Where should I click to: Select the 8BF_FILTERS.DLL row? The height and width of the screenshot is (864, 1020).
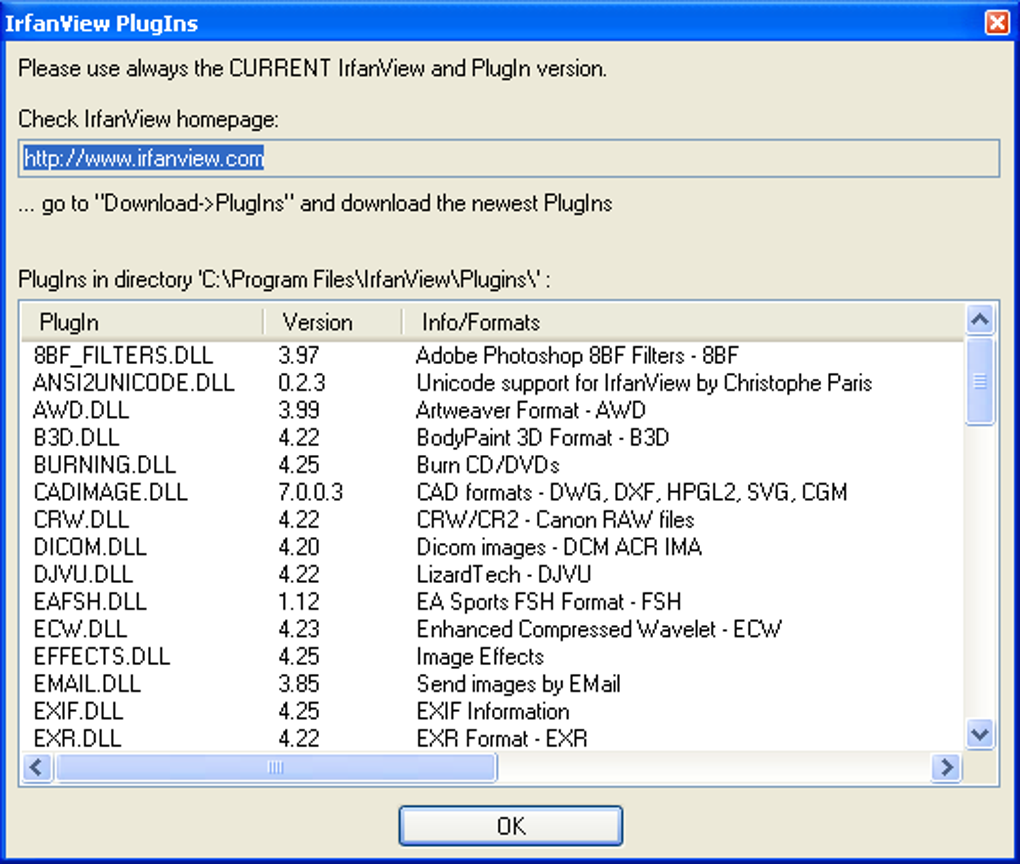click(x=492, y=355)
